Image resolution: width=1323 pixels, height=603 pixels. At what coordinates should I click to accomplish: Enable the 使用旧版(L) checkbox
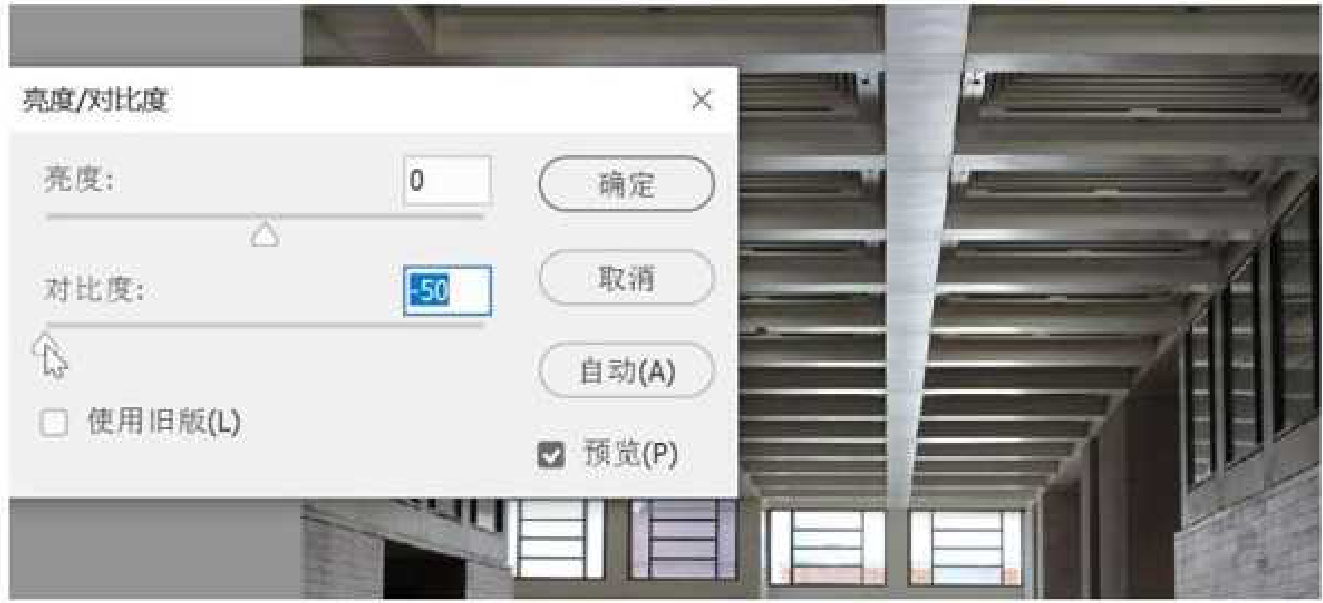55,423
